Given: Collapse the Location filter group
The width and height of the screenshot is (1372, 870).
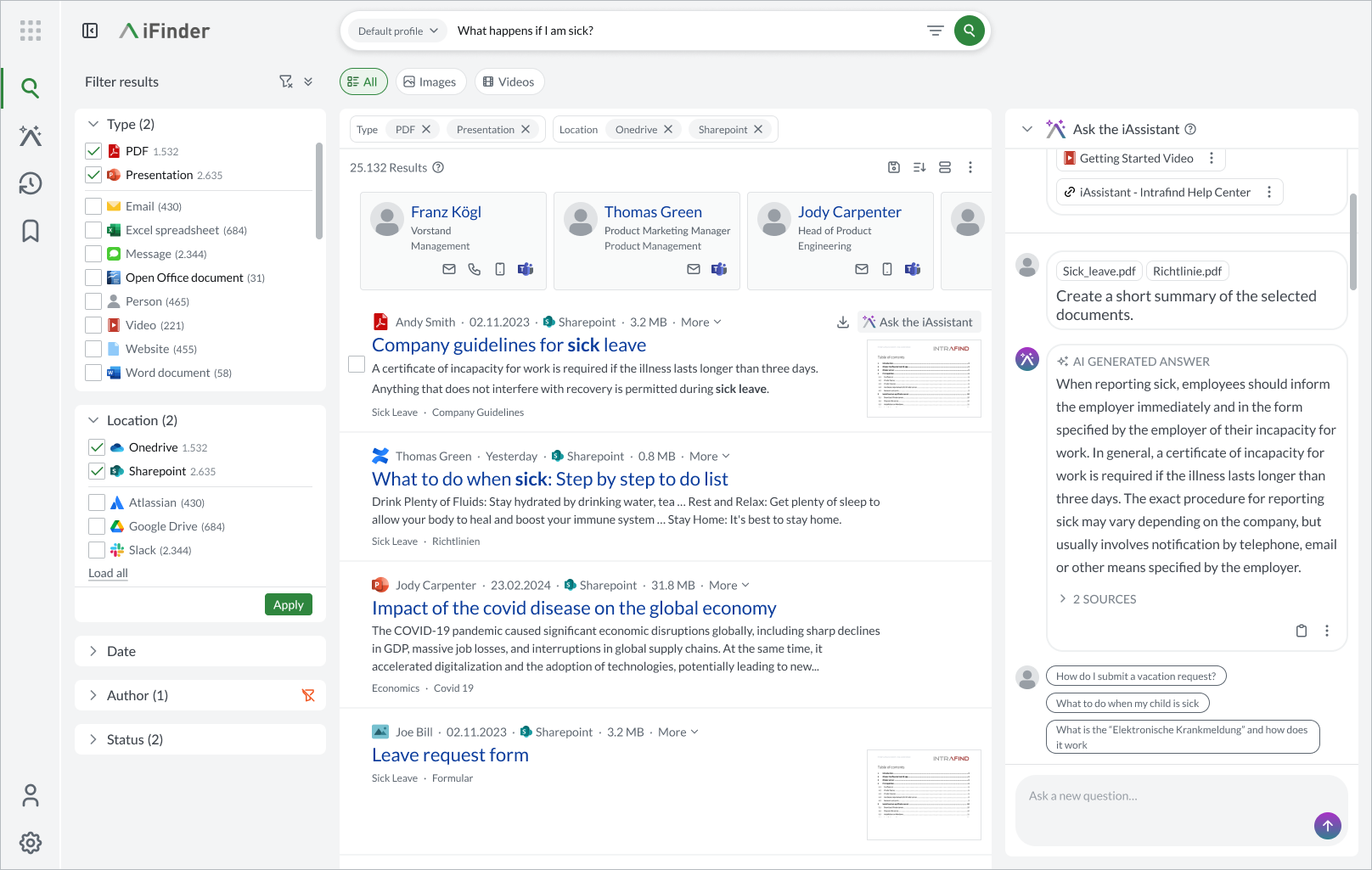Looking at the screenshot, I should (93, 420).
